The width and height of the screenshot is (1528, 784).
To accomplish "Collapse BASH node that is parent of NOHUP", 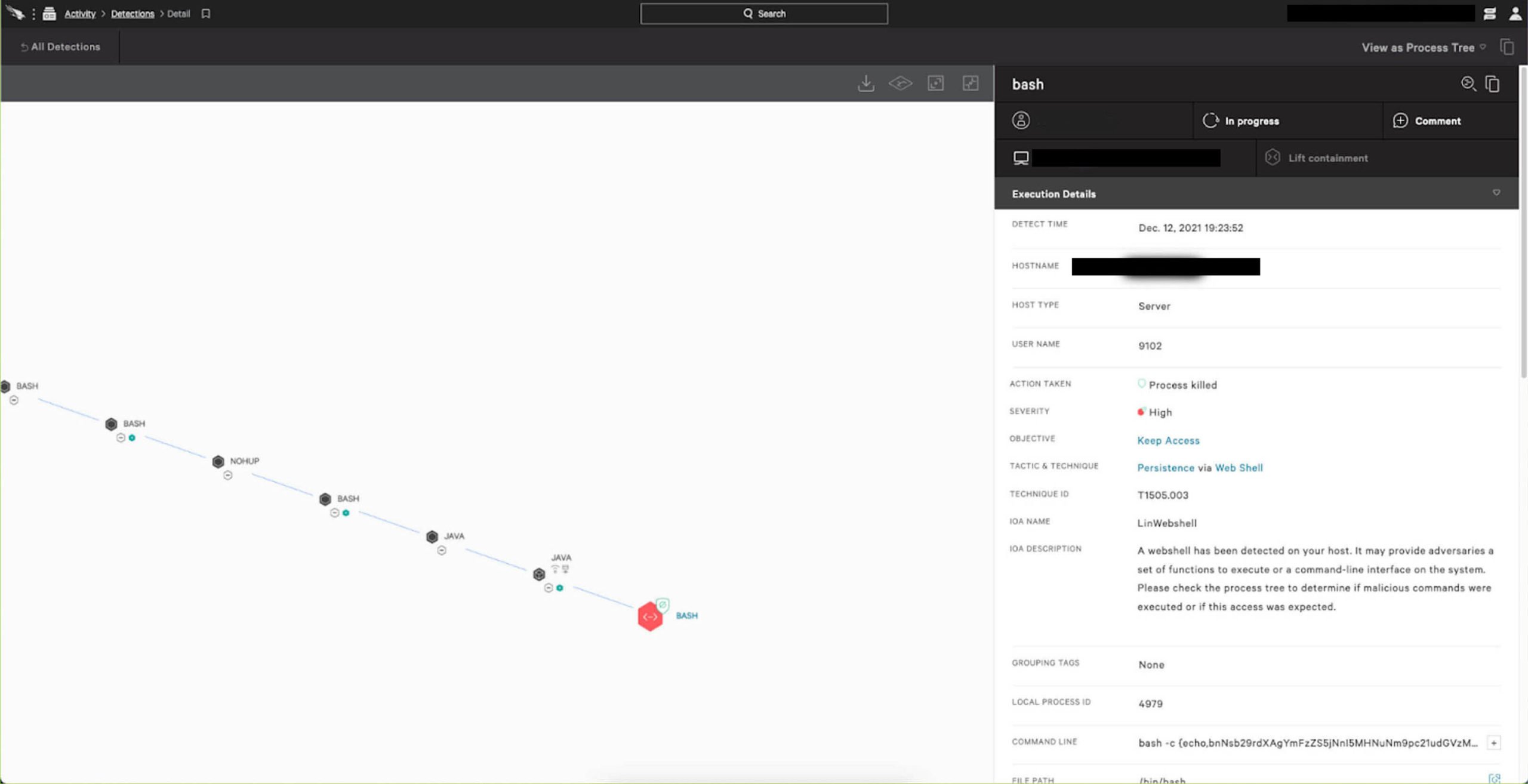I will (121, 438).
